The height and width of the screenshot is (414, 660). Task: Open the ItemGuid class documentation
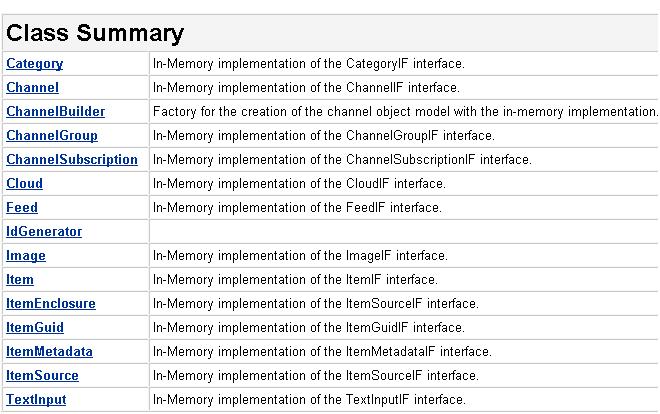point(35,327)
